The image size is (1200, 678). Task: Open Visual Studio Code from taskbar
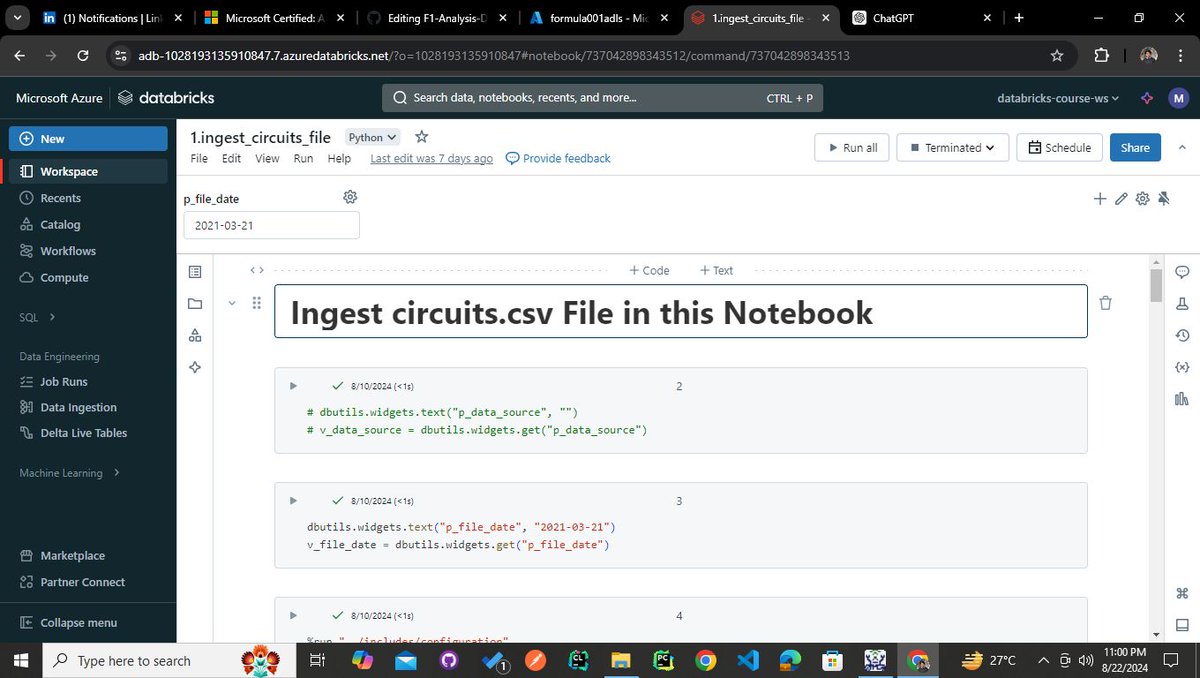748,661
